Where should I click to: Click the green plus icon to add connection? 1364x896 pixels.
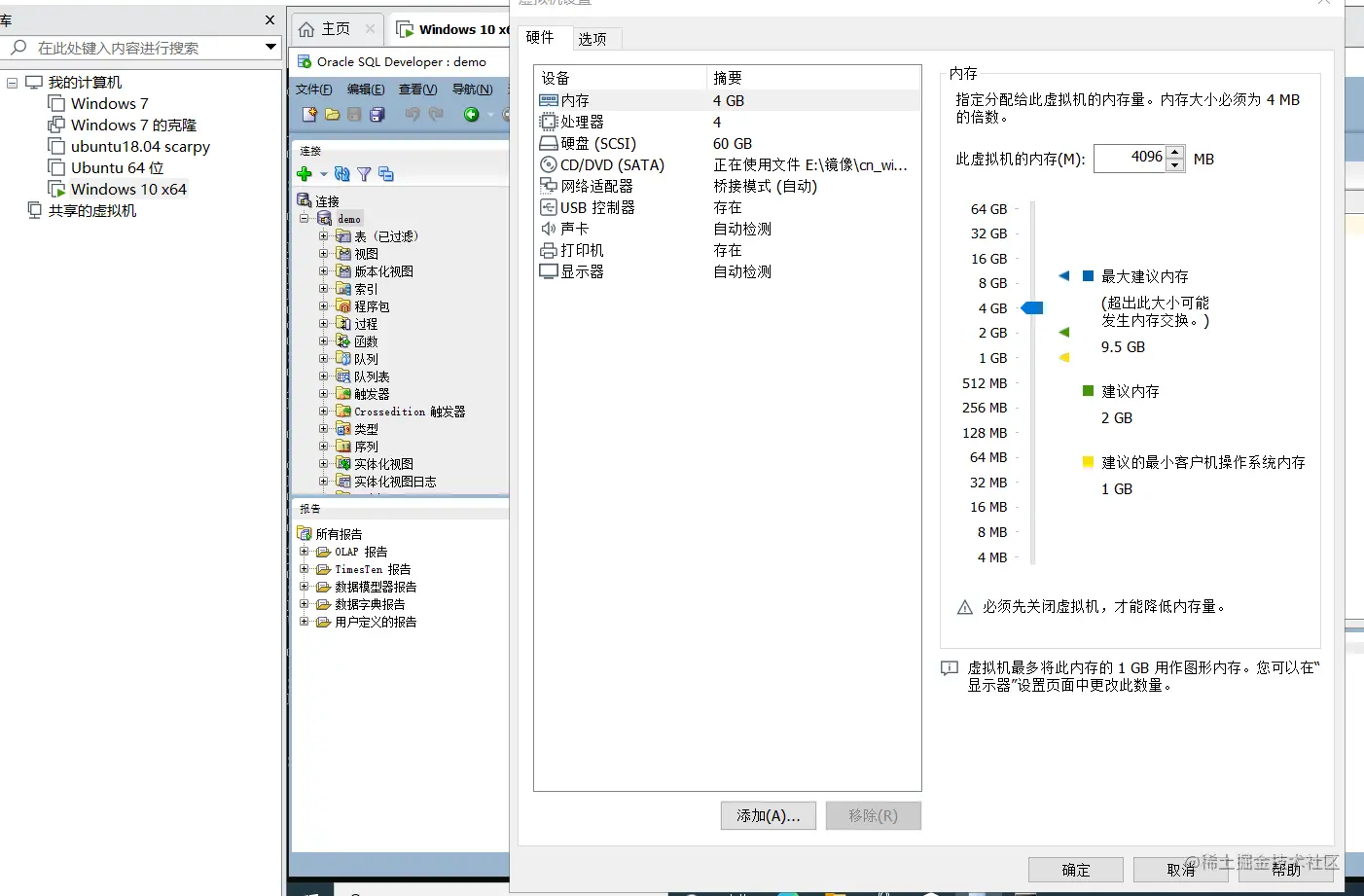(x=305, y=174)
